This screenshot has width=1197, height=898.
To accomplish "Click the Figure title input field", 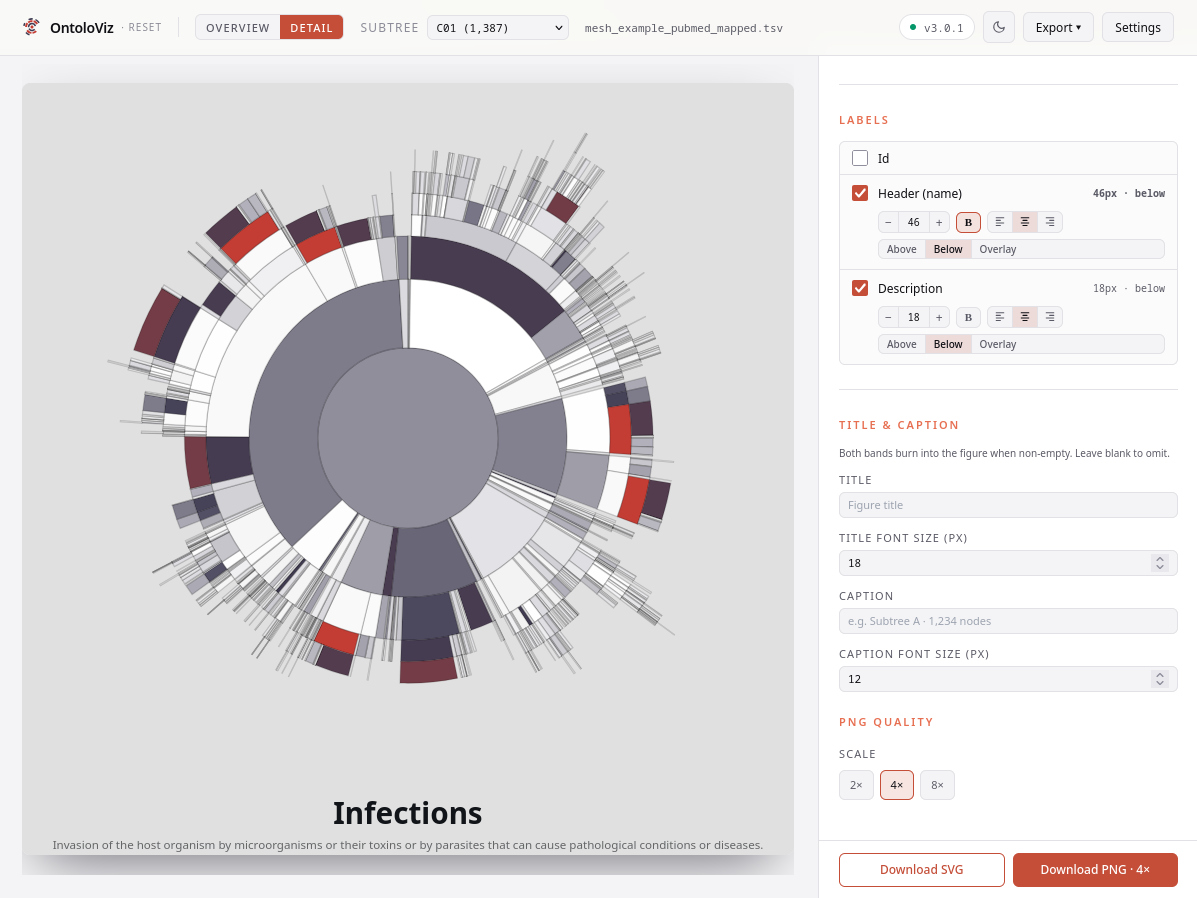I will pyautogui.click(x=1008, y=505).
